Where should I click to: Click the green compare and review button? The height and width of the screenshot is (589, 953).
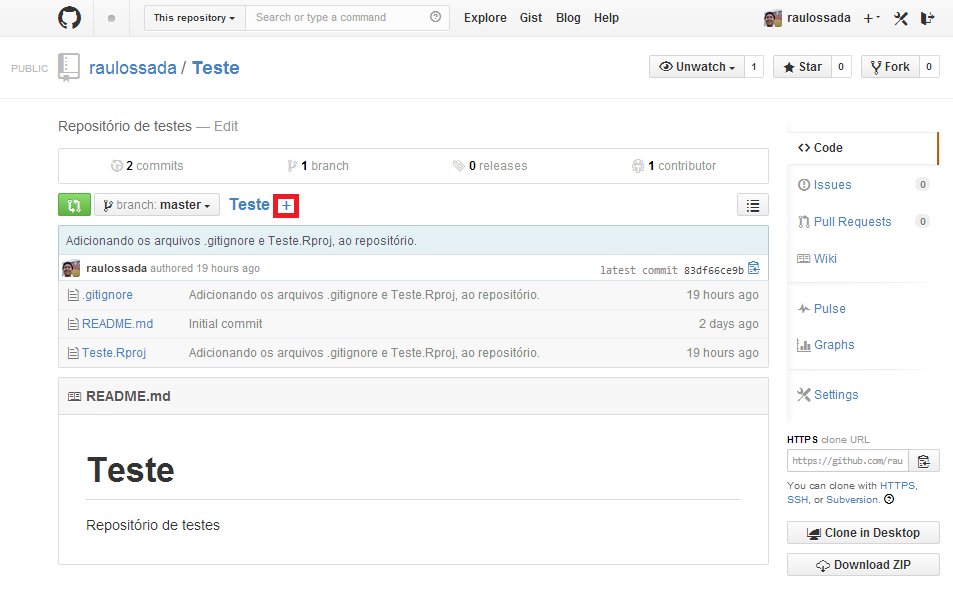click(74, 205)
